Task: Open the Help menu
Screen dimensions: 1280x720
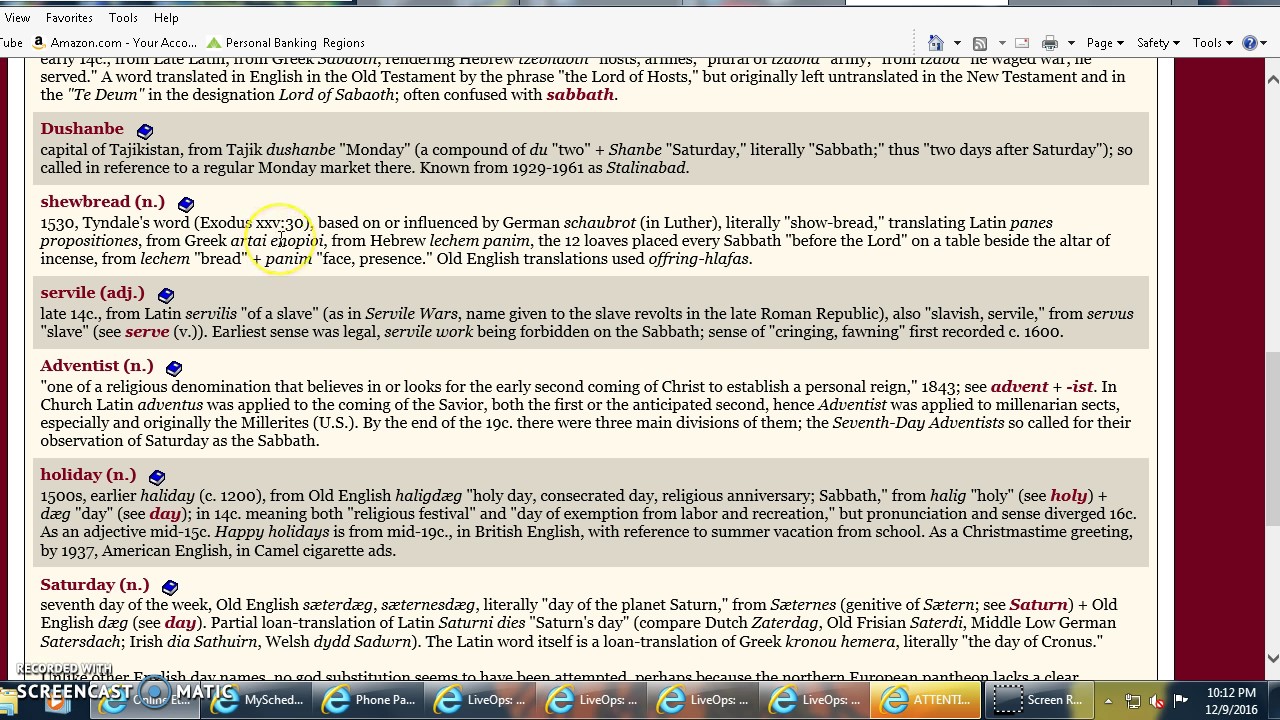Action: click(166, 18)
